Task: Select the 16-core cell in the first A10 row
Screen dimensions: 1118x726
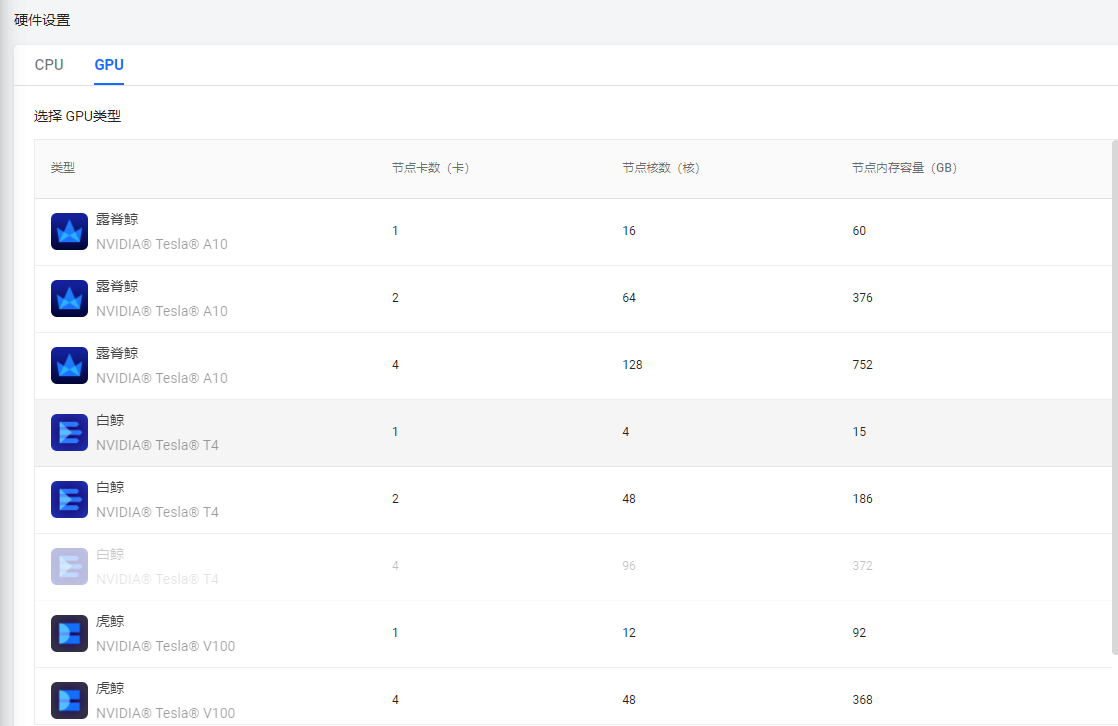Action: (x=629, y=231)
